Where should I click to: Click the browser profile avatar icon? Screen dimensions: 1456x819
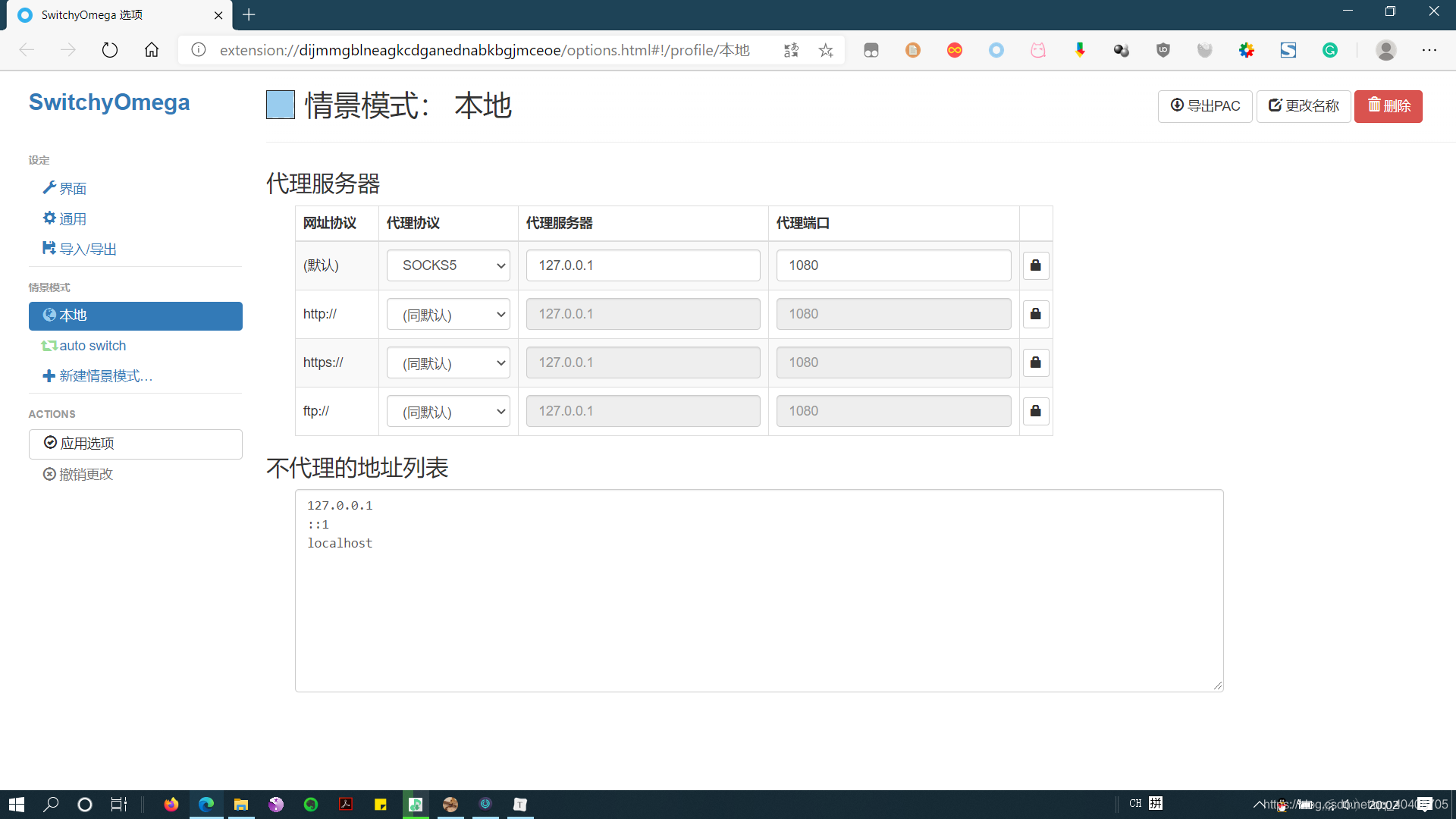coord(1386,50)
